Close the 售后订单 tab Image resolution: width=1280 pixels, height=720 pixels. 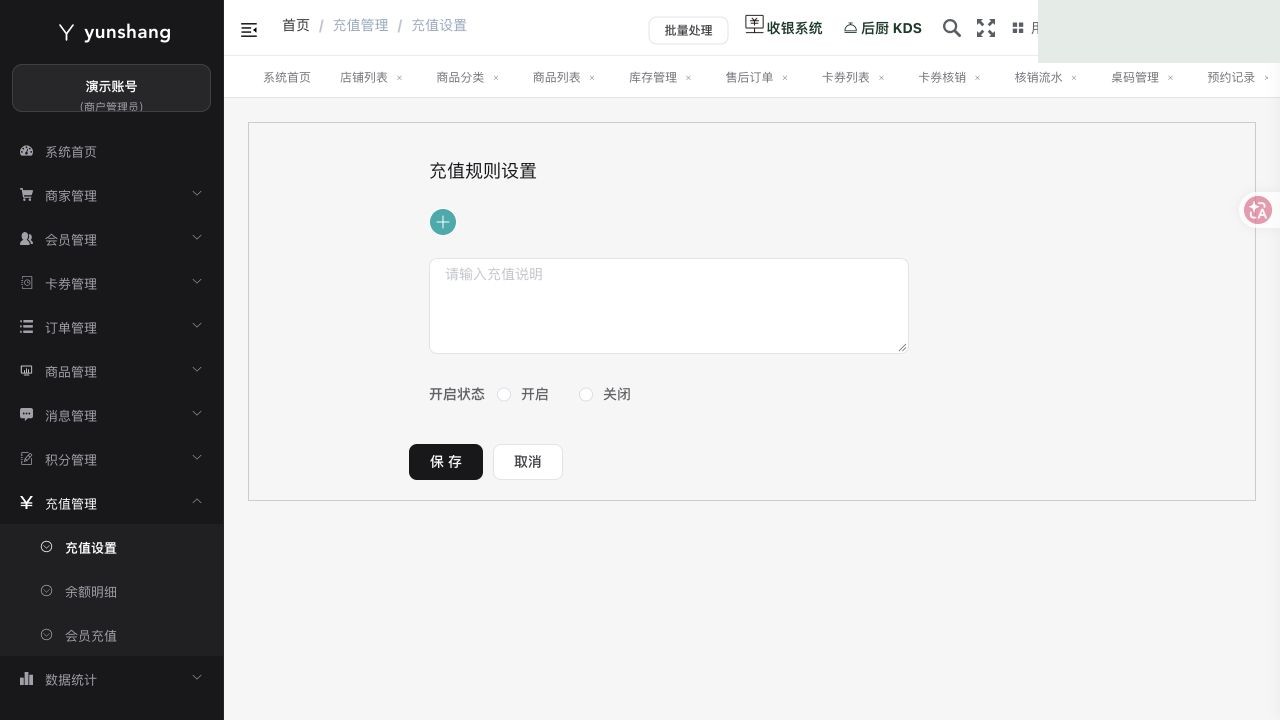(x=785, y=78)
